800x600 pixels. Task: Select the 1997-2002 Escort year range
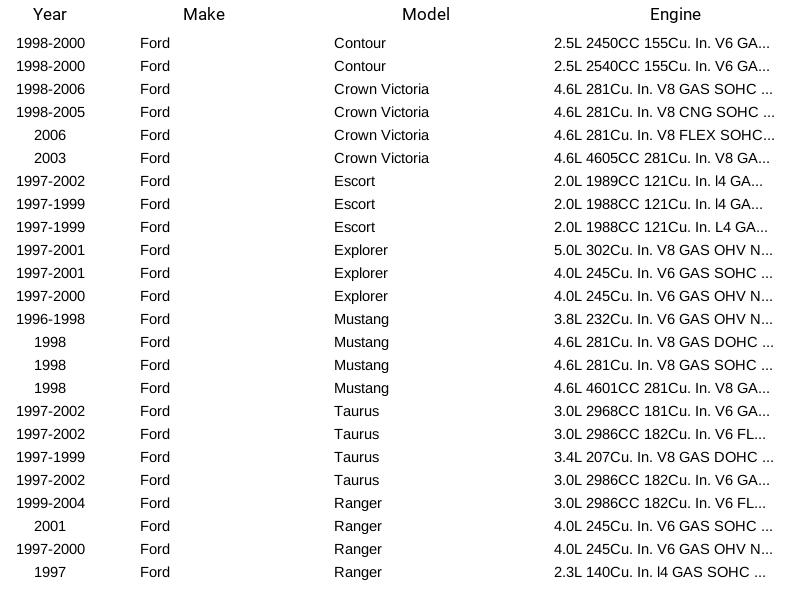point(51,181)
